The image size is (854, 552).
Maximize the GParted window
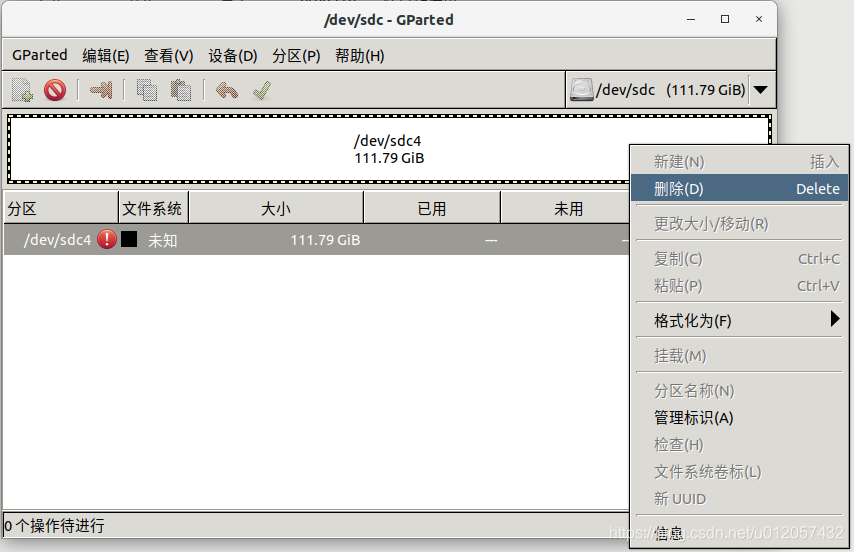click(x=725, y=19)
